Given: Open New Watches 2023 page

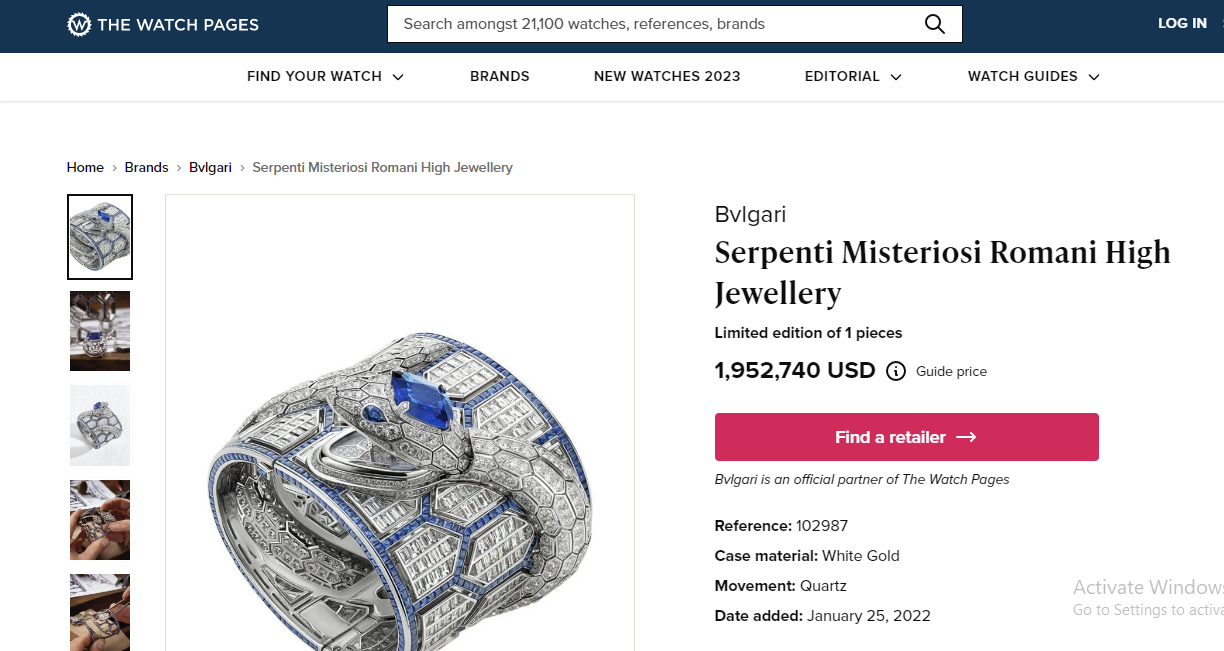Looking at the screenshot, I should click(667, 76).
